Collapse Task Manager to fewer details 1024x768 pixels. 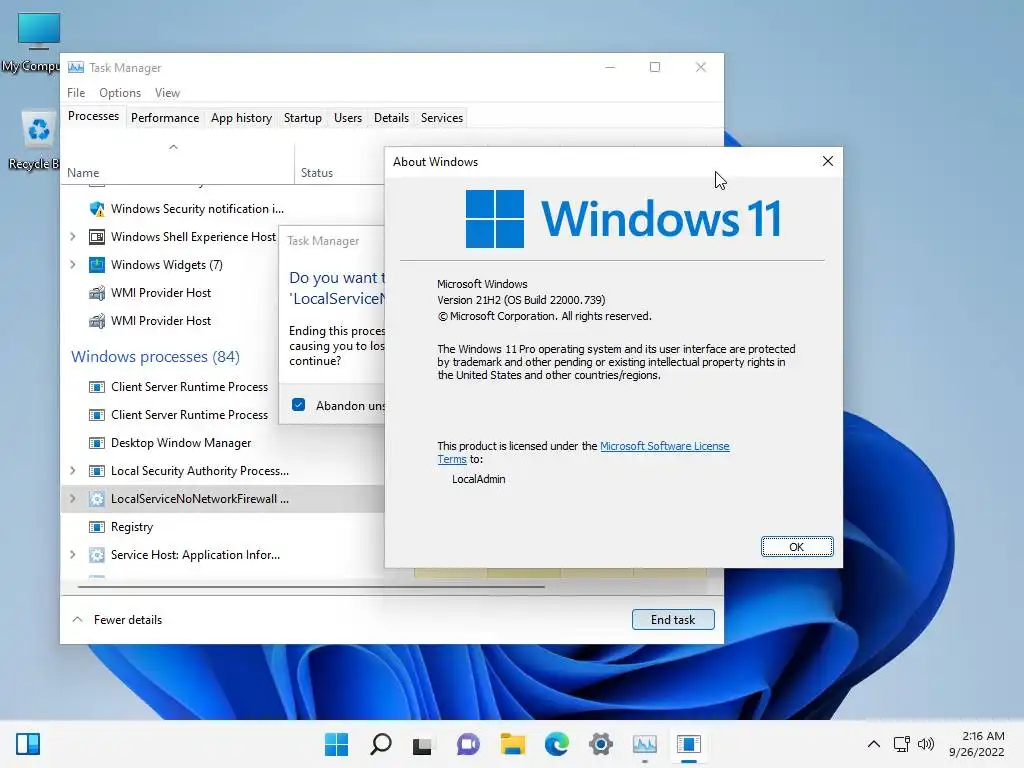[x=117, y=620]
